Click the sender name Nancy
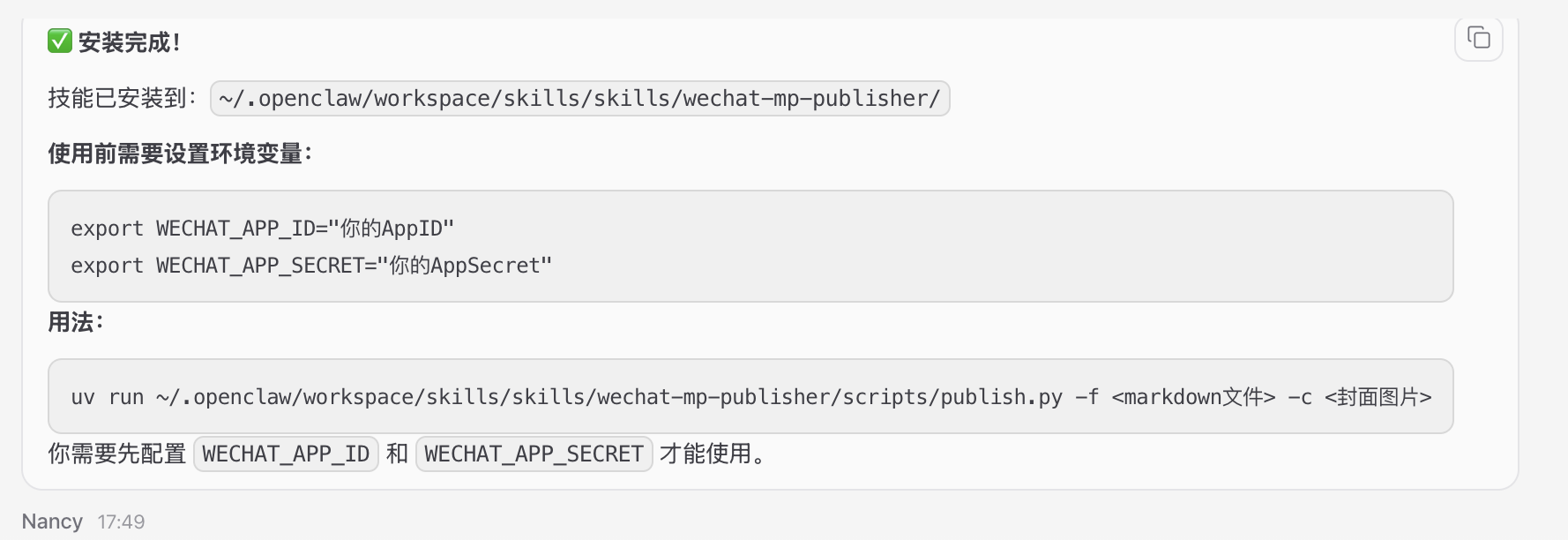 coord(52,521)
